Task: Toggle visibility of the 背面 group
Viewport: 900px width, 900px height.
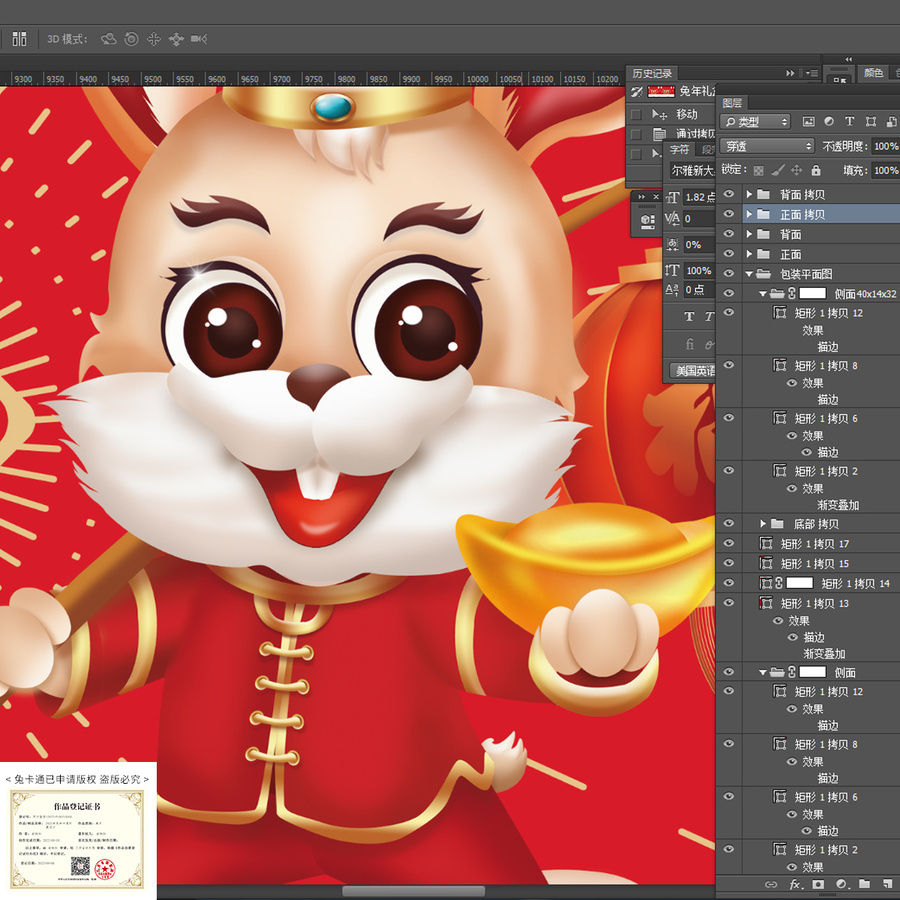Action: pos(729,234)
